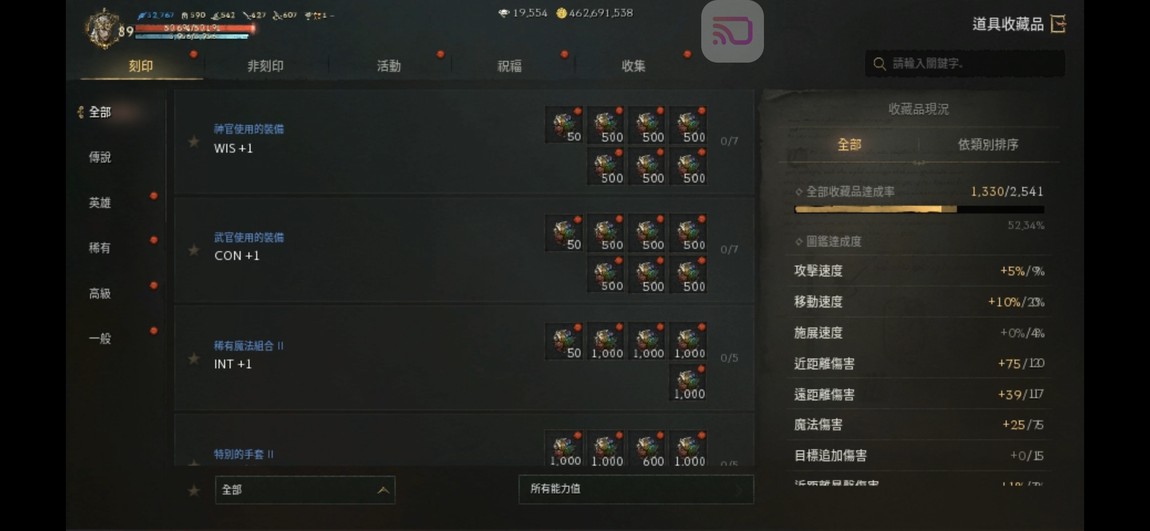Toggle the bottom favorites star filter
This screenshot has width=1150, height=531.
(x=194, y=491)
